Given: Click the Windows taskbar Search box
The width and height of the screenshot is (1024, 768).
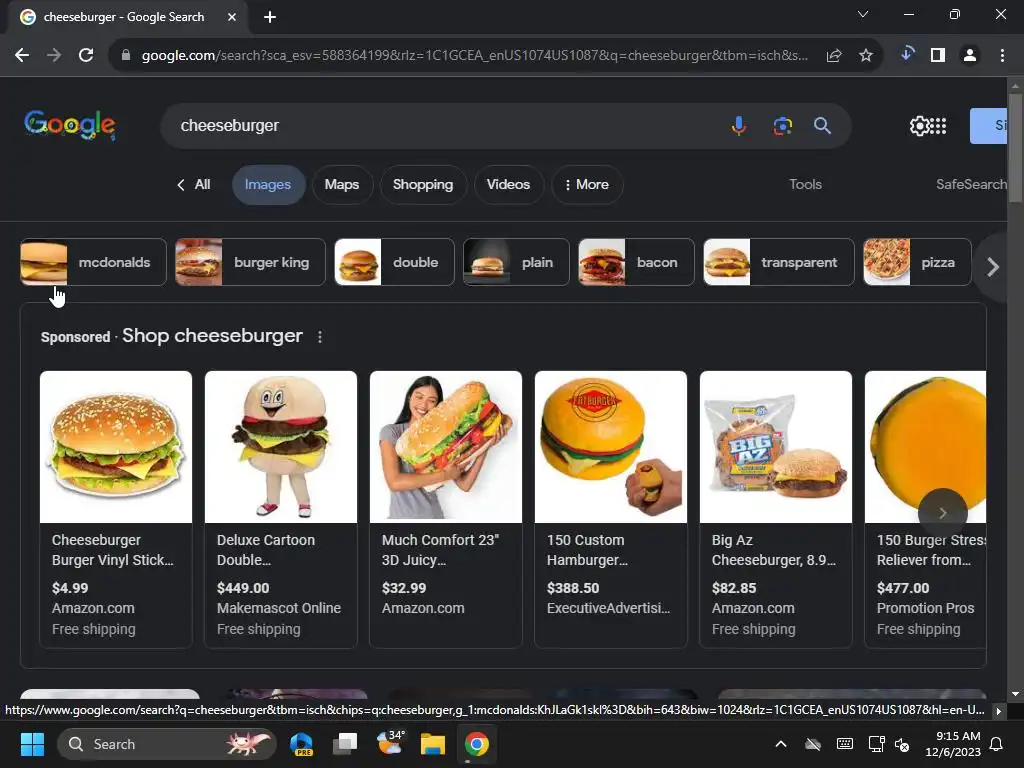Looking at the screenshot, I should 167,744.
